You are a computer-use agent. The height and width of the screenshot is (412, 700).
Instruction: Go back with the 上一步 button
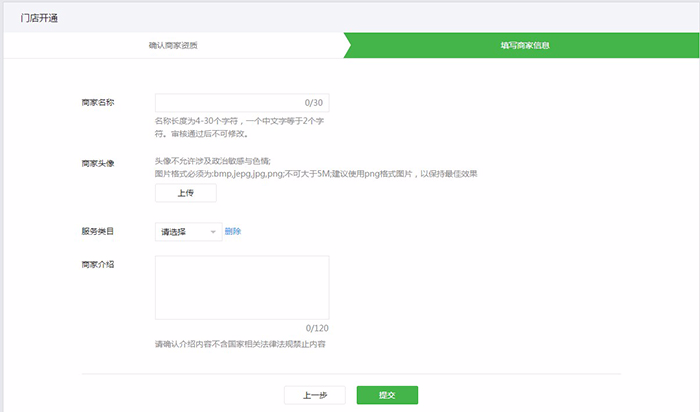coord(314,395)
